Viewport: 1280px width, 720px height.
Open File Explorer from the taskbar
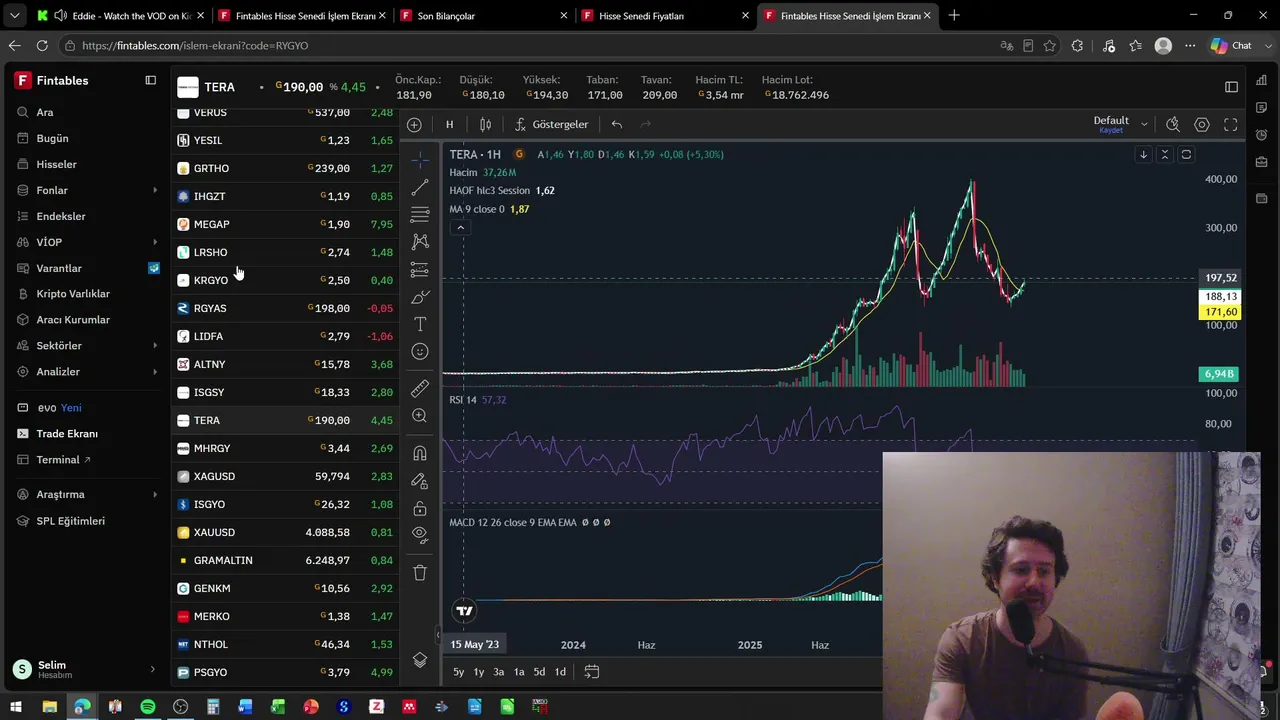coord(49,707)
